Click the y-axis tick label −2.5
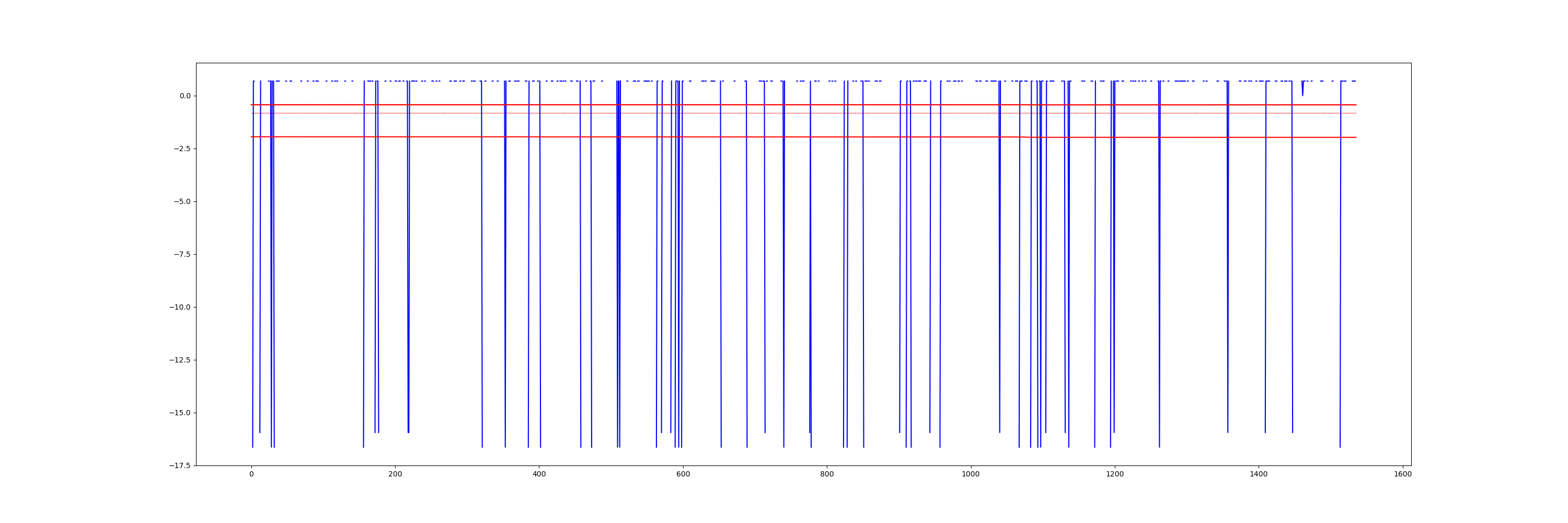The image size is (1568, 523). pyautogui.click(x=182, y=149)
